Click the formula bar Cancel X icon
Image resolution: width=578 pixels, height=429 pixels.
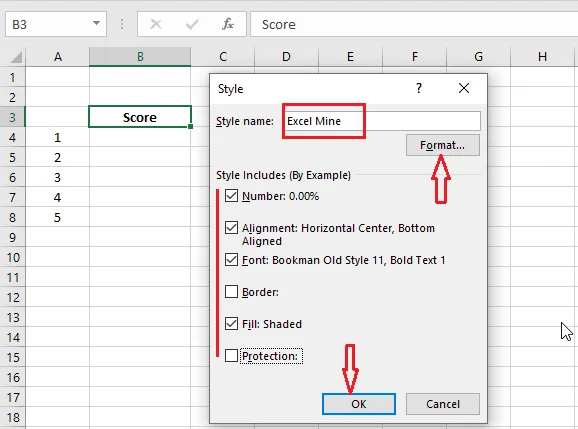[x=156, y=24]
